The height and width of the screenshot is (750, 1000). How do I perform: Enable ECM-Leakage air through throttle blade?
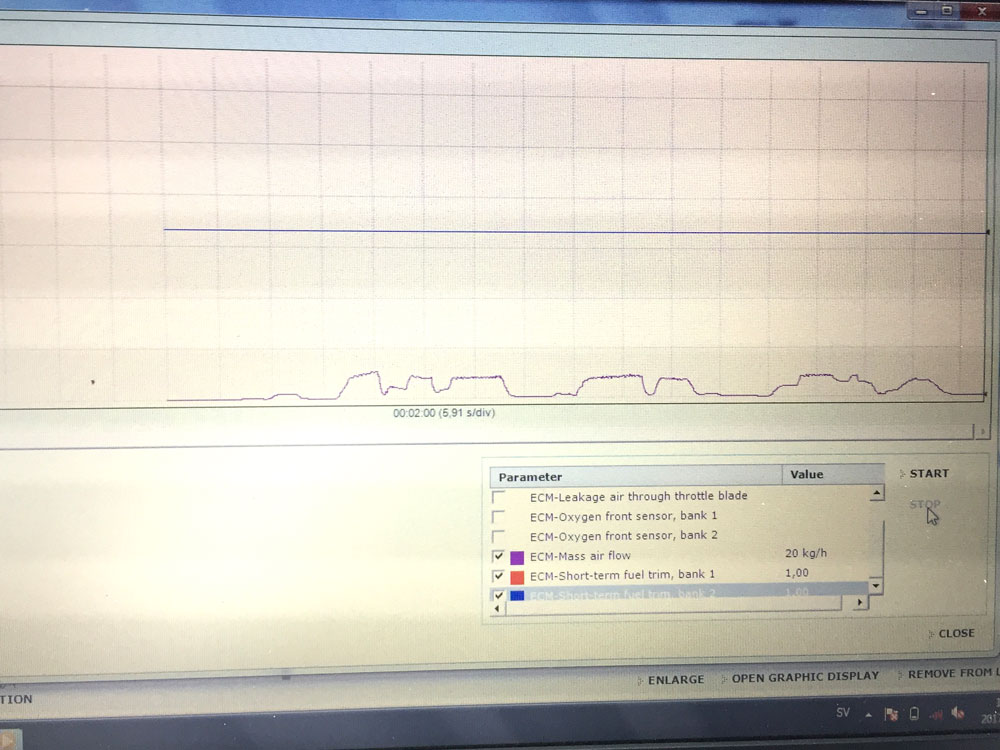[498, 497]
